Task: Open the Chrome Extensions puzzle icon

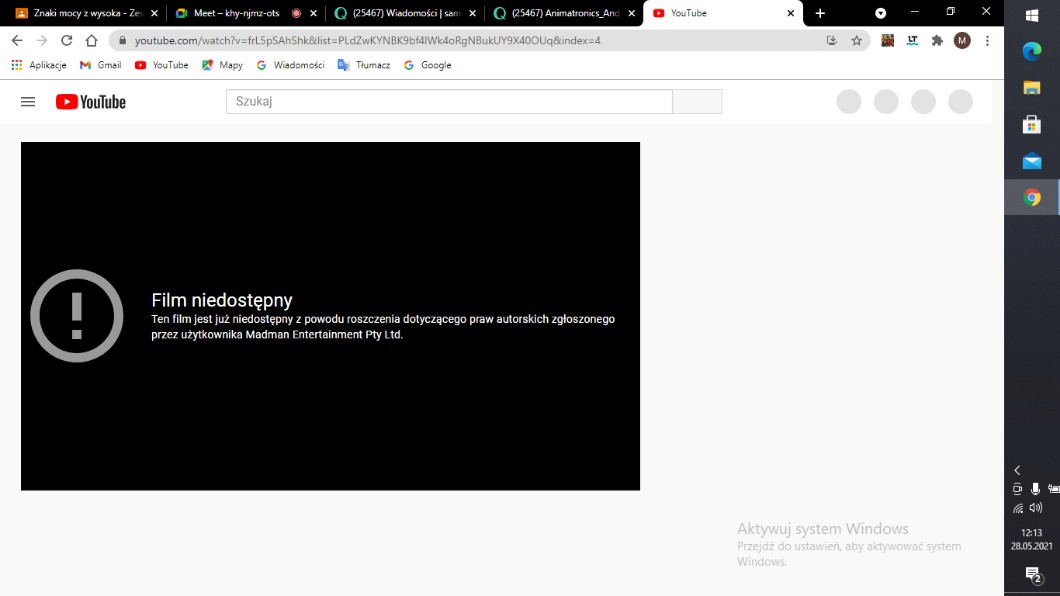Action: point(937,41)
